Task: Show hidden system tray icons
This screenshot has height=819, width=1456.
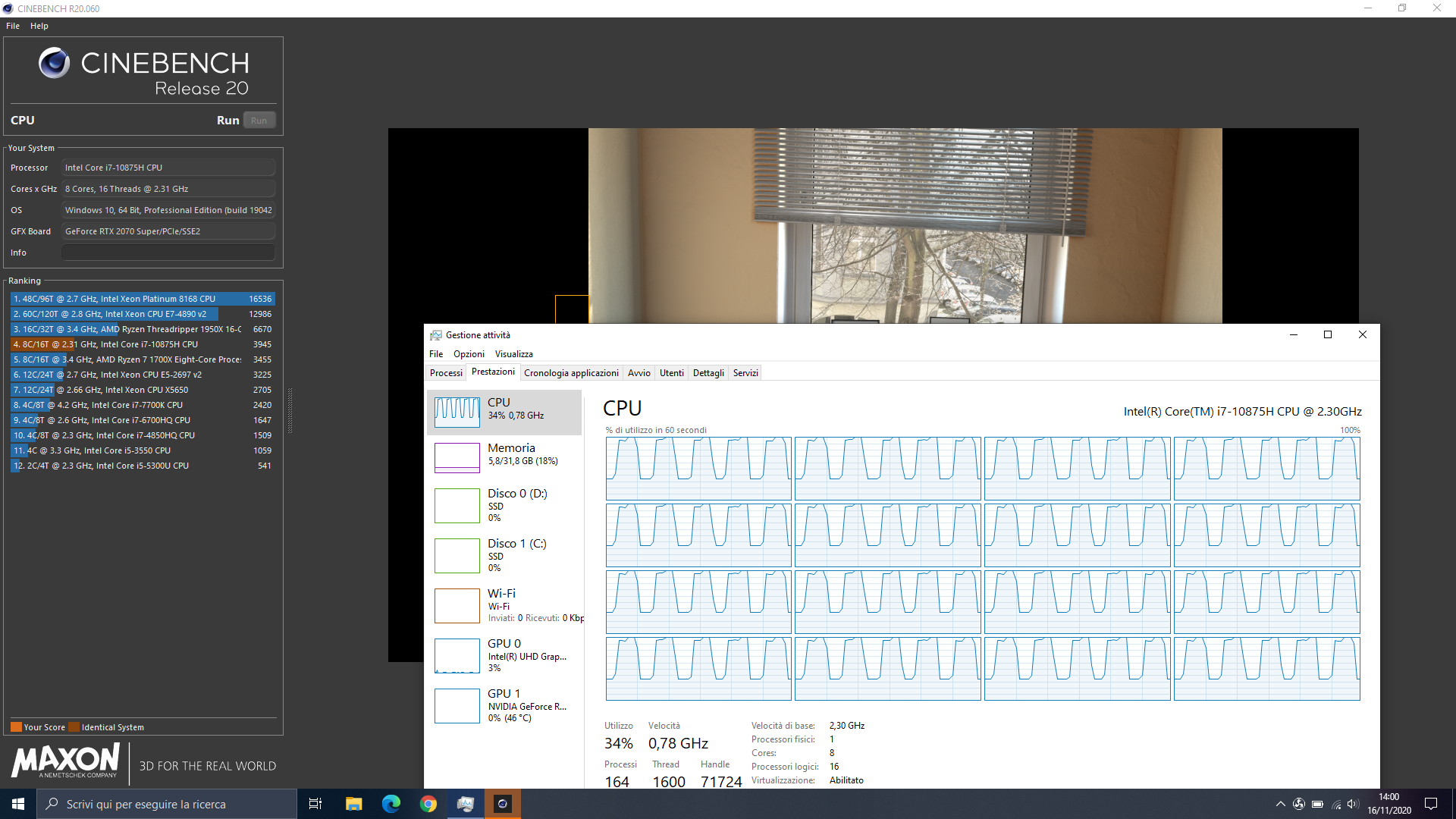Action: coord(1281,804)
